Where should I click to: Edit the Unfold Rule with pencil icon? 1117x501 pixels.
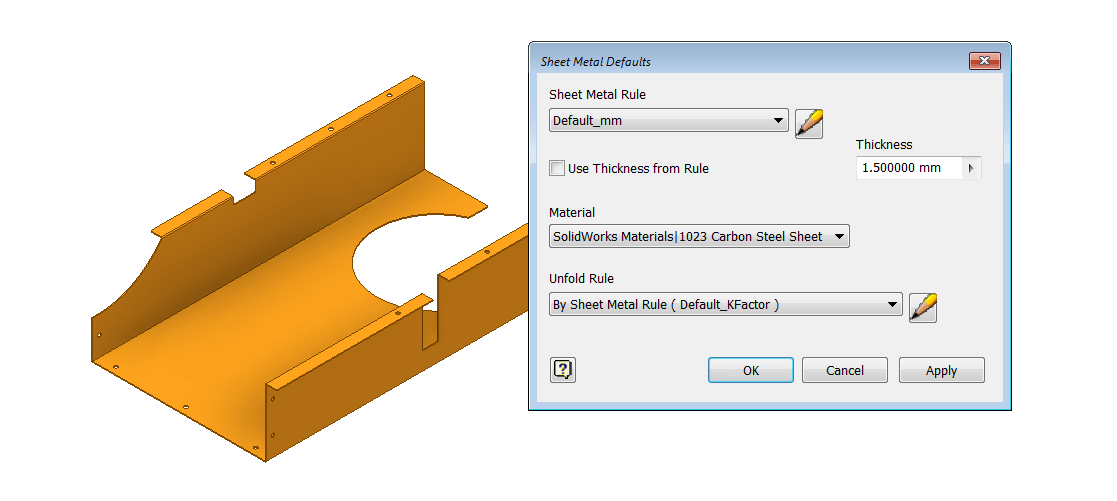click(923, 308)
